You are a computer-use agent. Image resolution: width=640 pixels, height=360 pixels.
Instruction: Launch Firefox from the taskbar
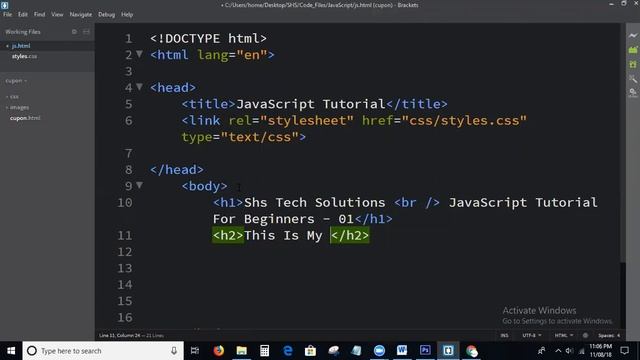pyautogui.click(x=218, y=351)
